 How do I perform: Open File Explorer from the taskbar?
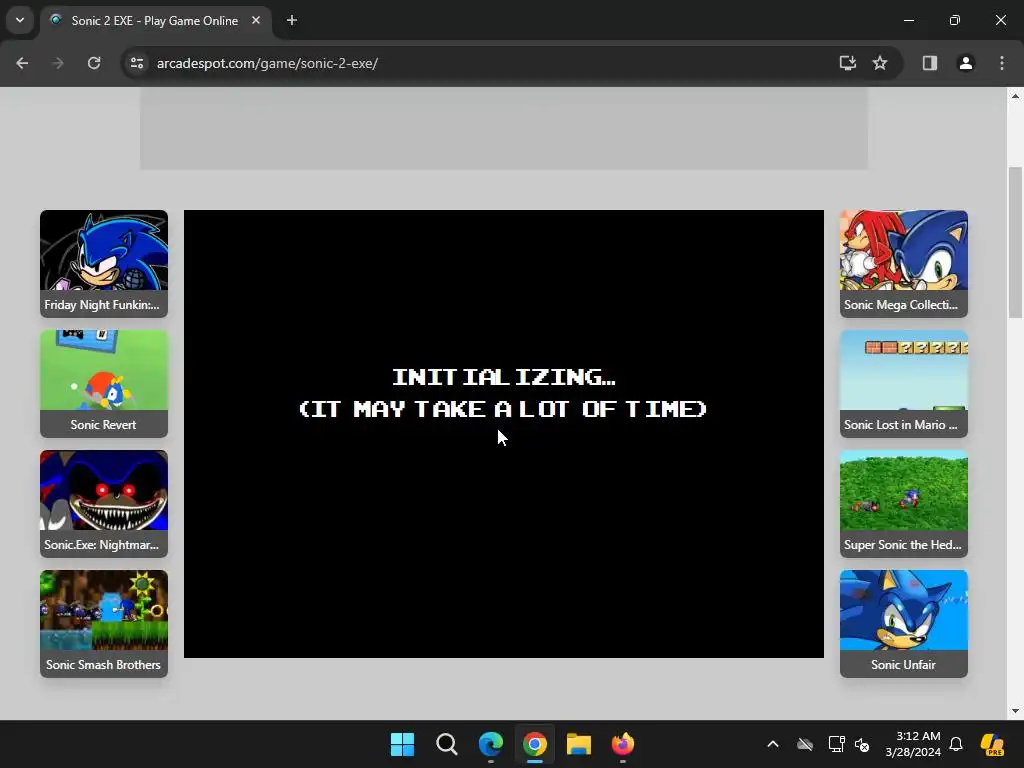(579, 744)
